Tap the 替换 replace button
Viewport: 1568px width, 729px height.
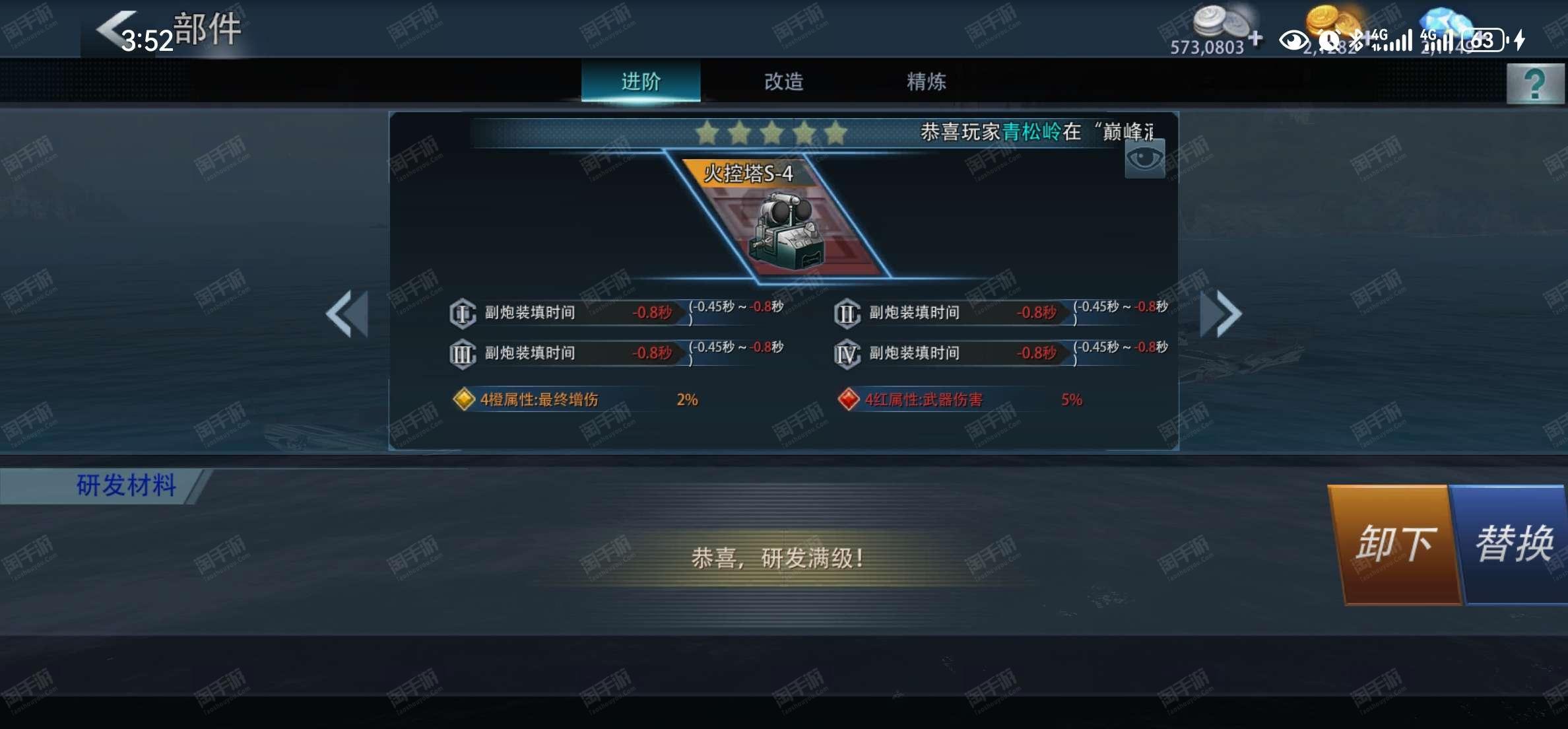1514,545
